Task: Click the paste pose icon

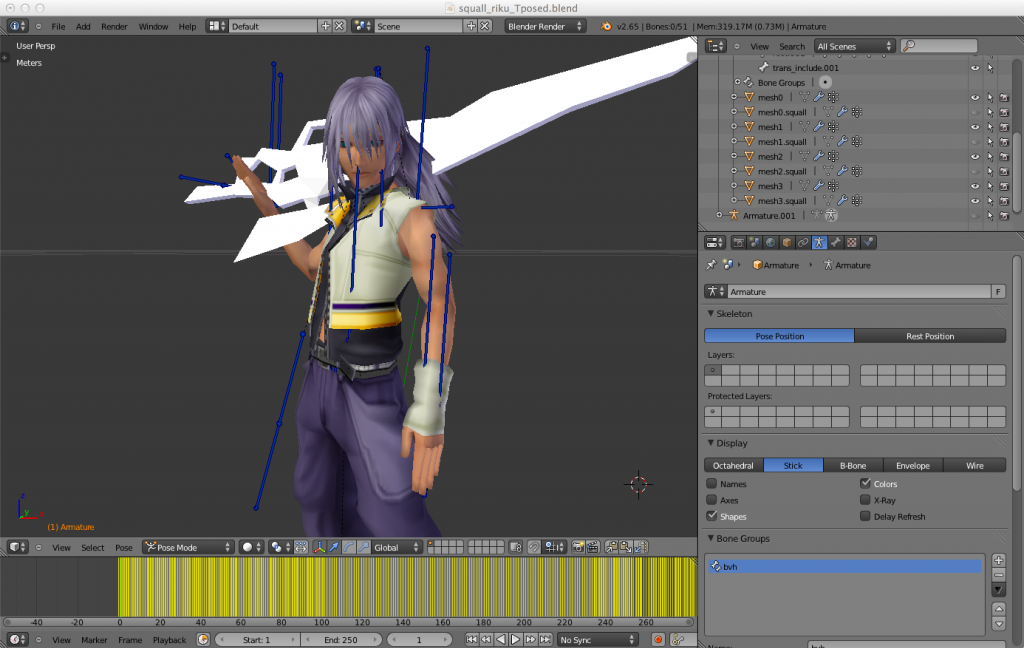Action: tap(626, 547)
